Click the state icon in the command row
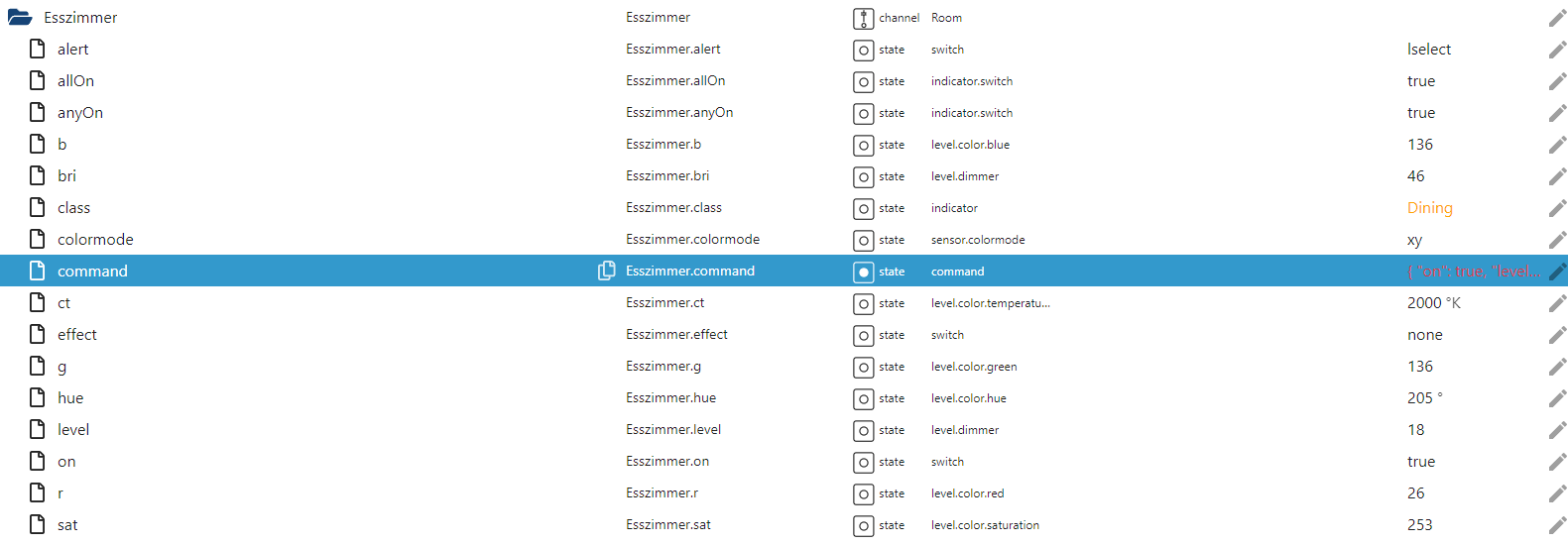This screenshot has width=1568, height=545. click(x=863, y=272)
